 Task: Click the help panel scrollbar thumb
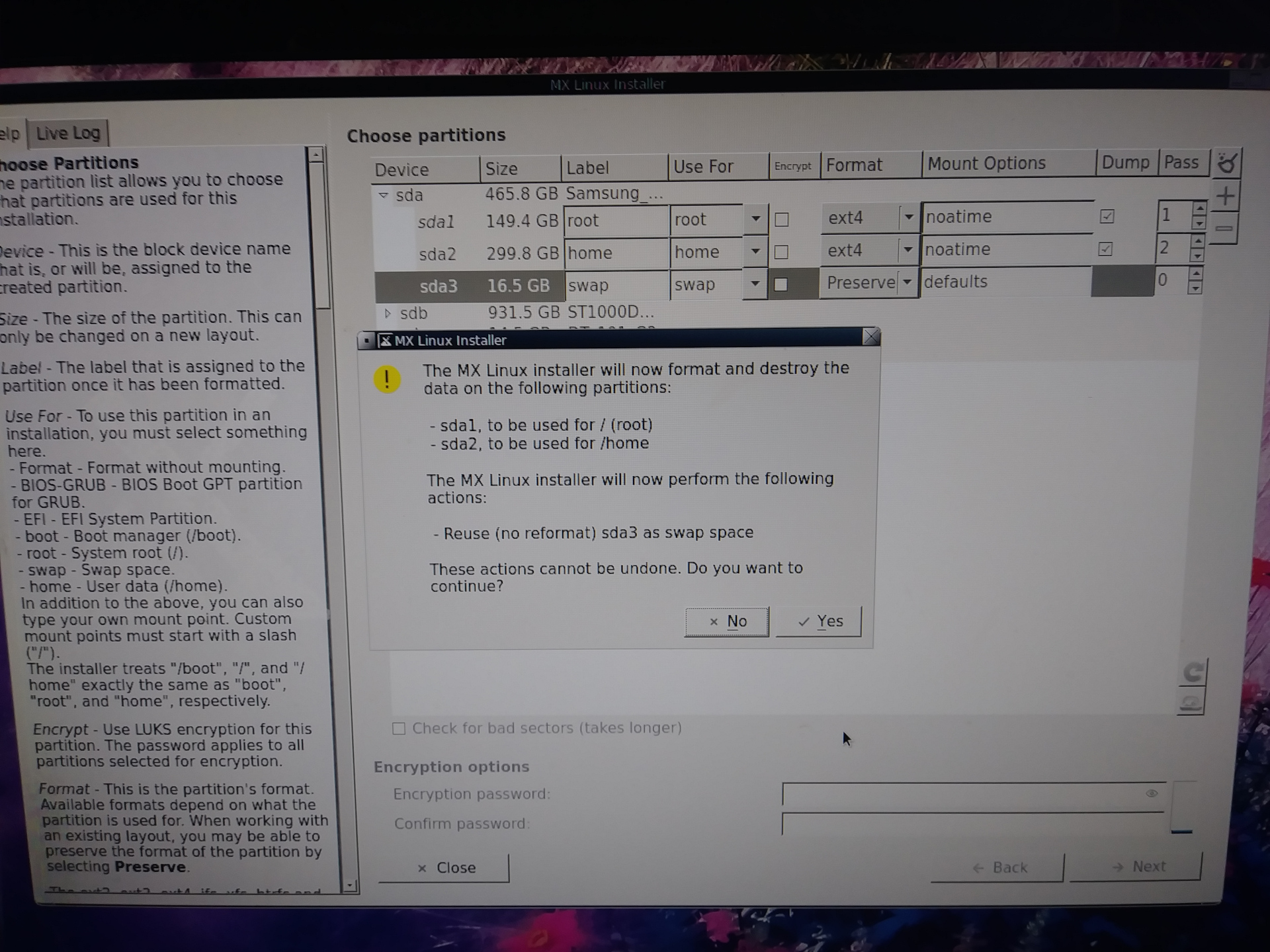[319, 235]
